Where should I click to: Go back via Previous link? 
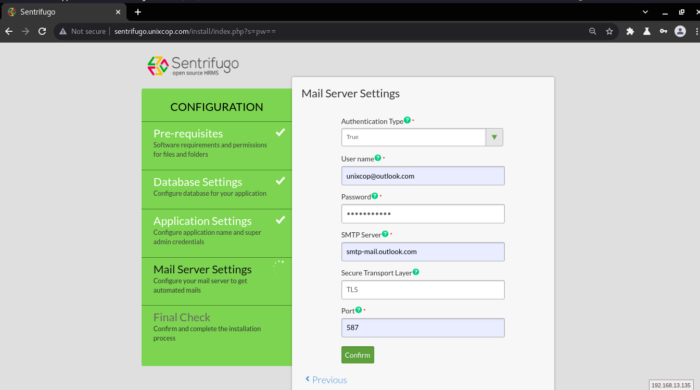326,380
